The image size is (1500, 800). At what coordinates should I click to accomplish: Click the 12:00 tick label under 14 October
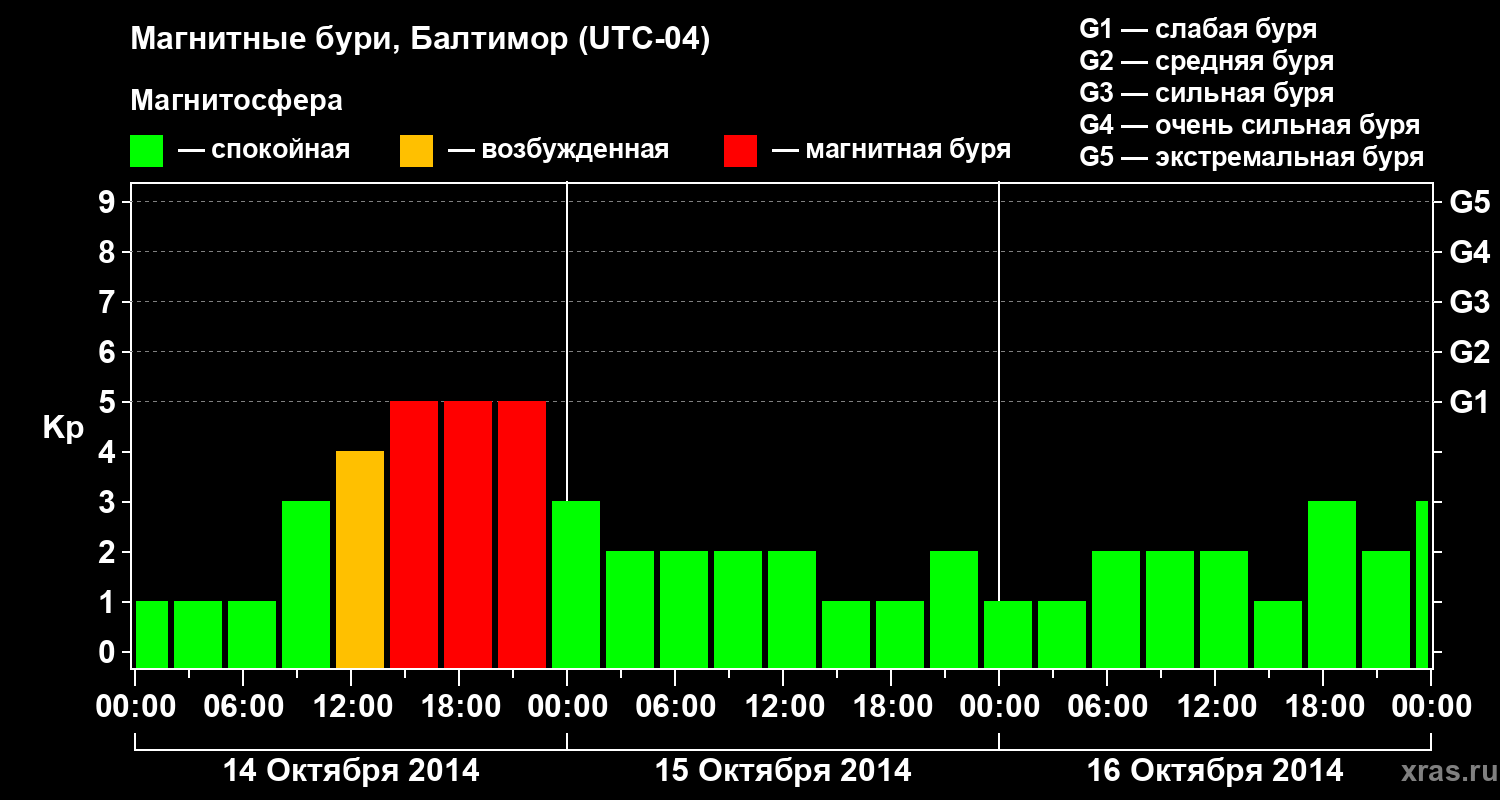(x=351, y=707)
